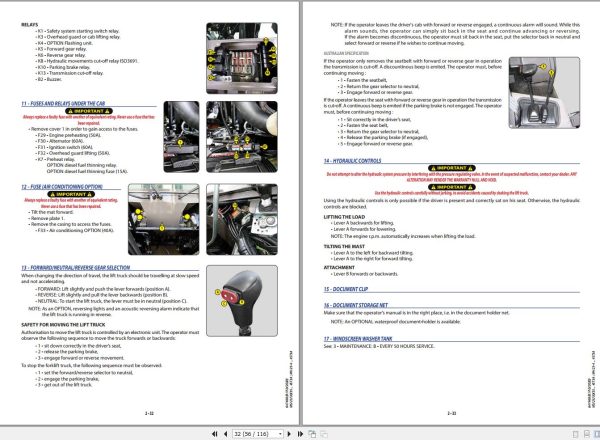Click the 'ATTACHMENT' subheading

339,267
